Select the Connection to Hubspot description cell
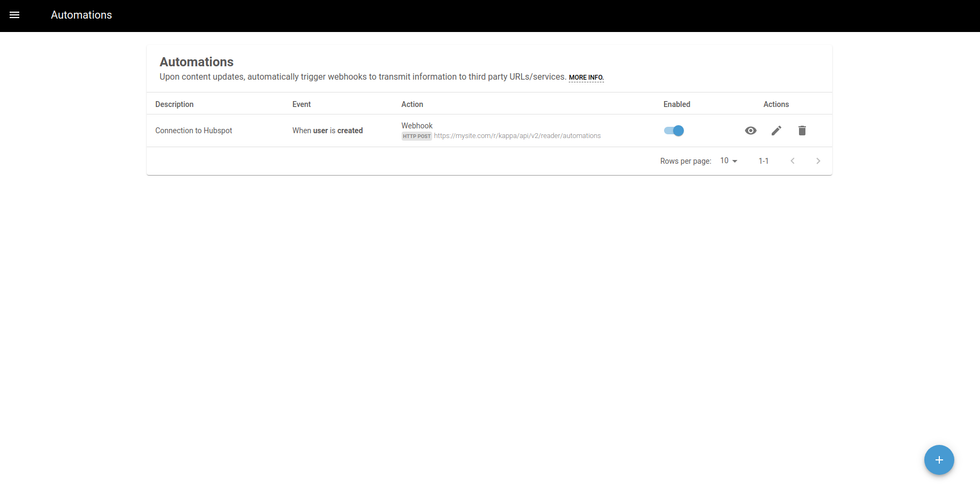The width and height of the screenshot is (980, 486). [194, 131]
